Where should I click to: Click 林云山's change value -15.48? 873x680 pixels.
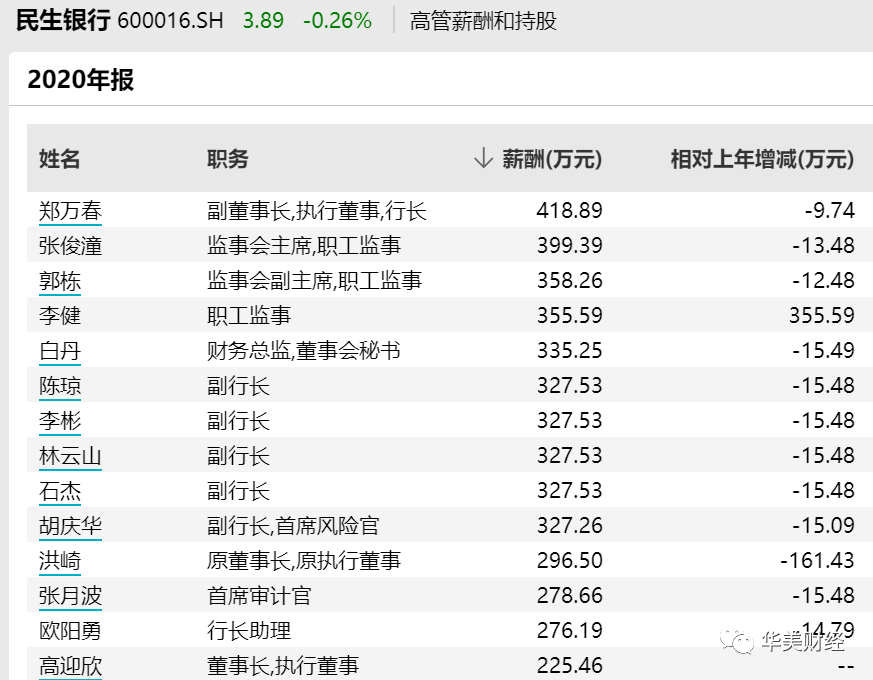pos(823,457)
